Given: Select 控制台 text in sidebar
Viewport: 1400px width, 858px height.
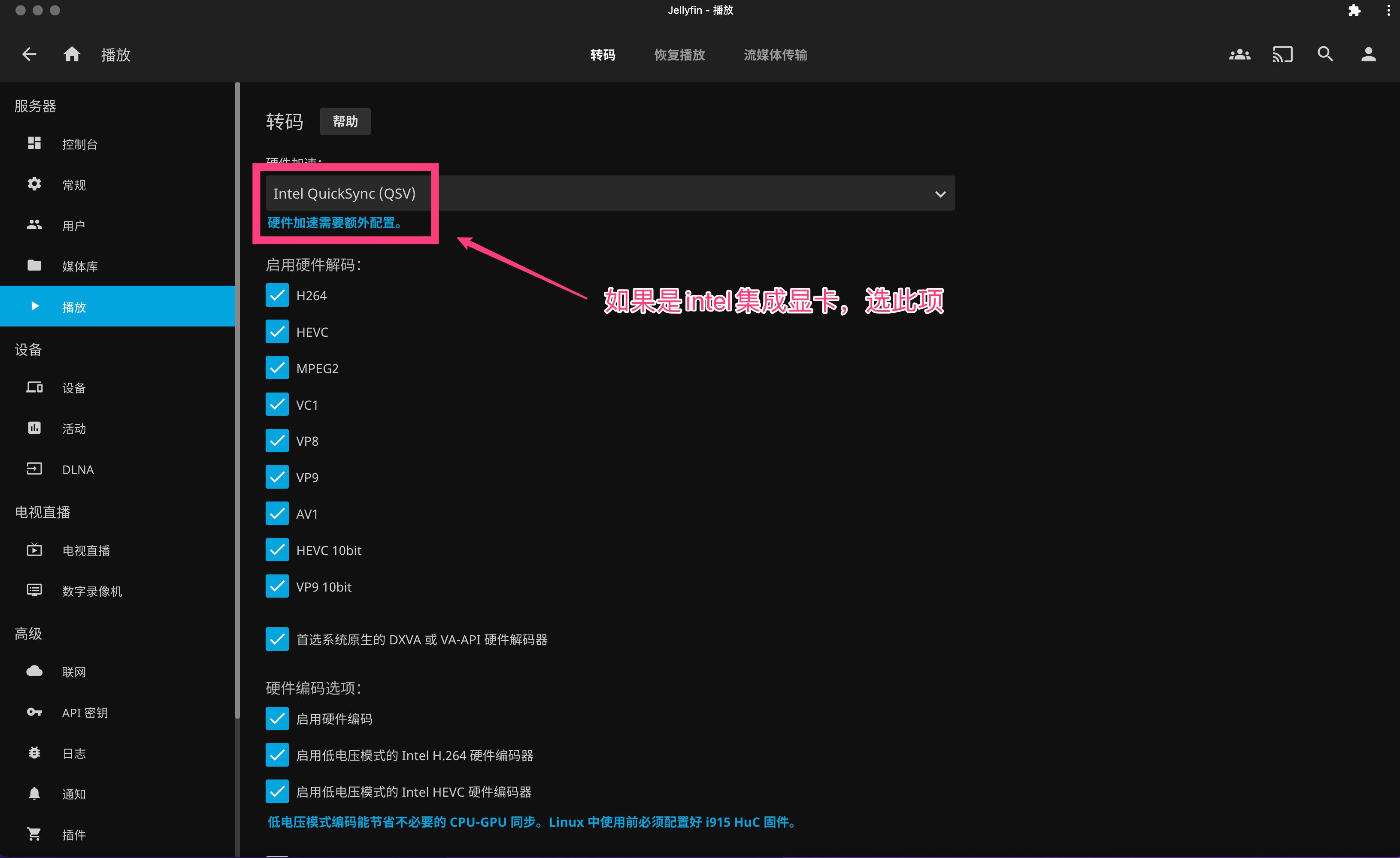Looking at the screenshot, I should click(x=79, y=144).
